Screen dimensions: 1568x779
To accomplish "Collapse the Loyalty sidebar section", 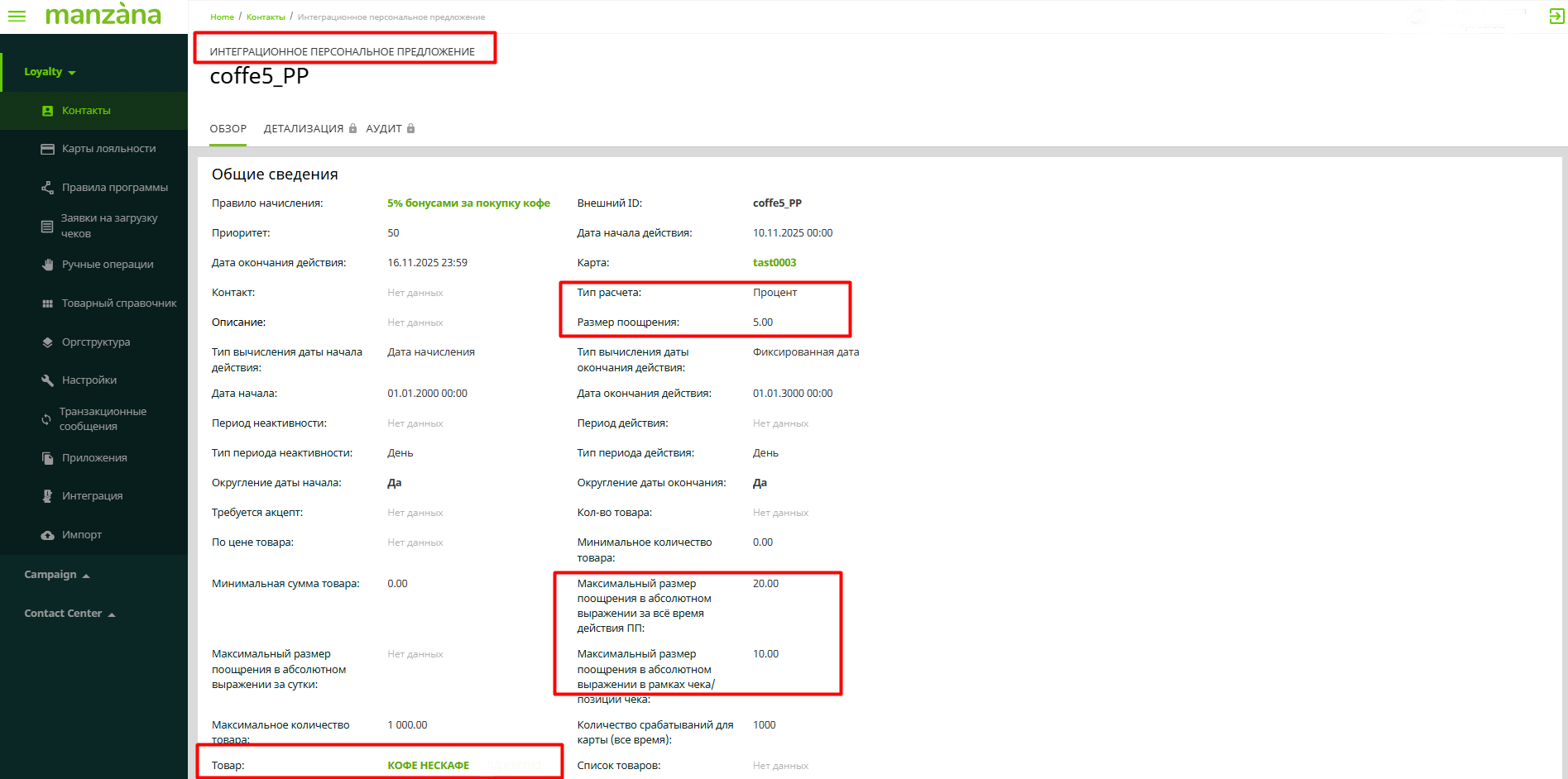I will [50, 72].
